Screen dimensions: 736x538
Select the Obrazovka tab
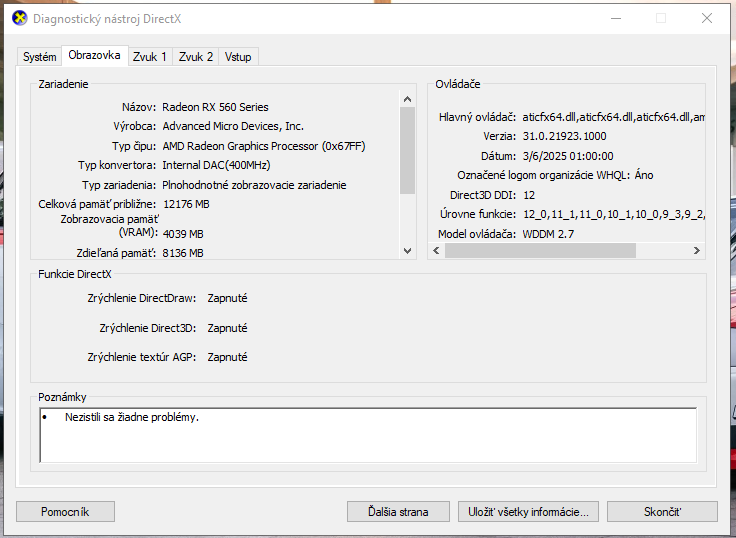(95, 56)
